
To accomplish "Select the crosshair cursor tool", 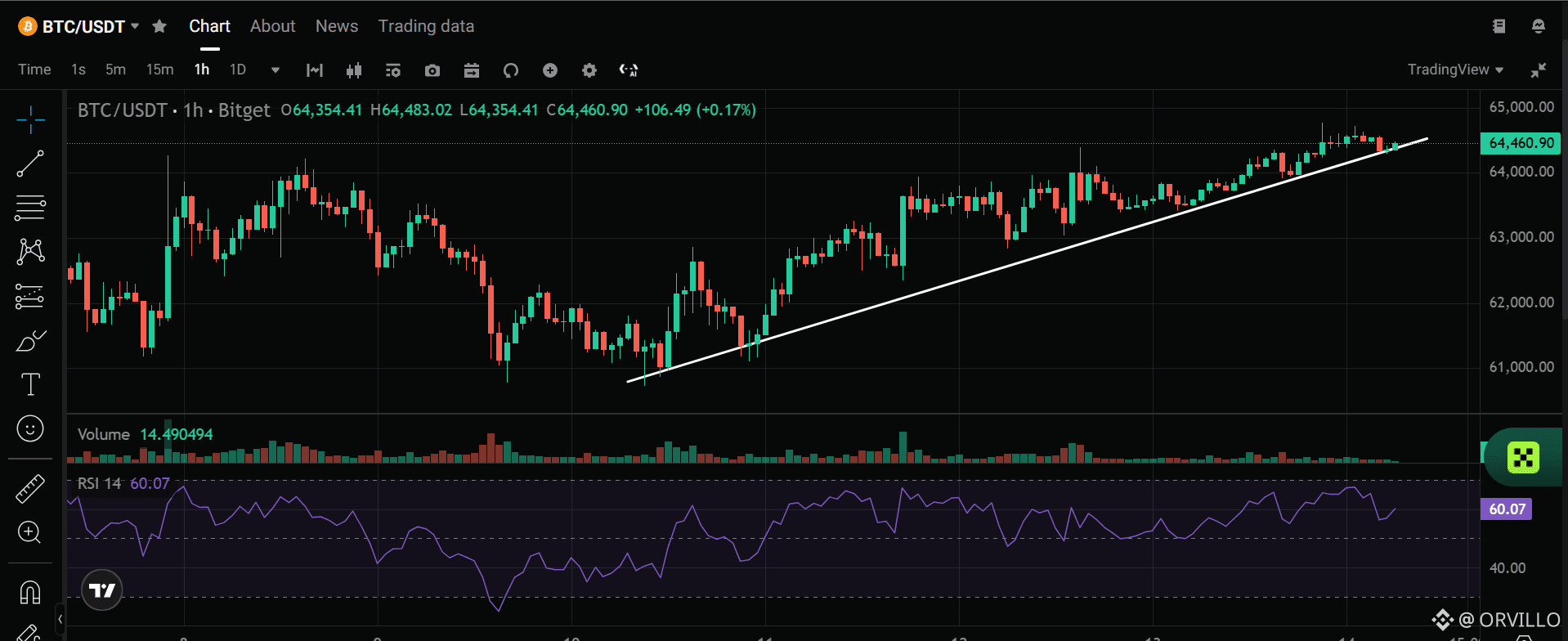I will click(x=30, y=119).
